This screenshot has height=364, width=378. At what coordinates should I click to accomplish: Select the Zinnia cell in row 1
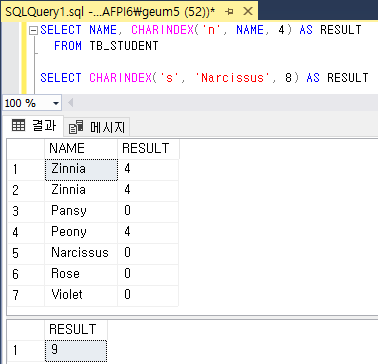click(x=81, y=170)
